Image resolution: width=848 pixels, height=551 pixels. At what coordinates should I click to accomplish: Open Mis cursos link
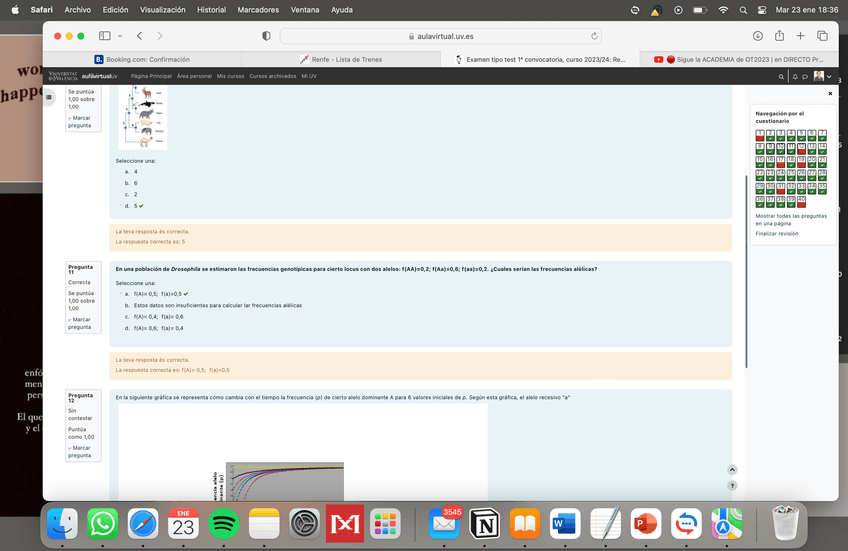230,76
